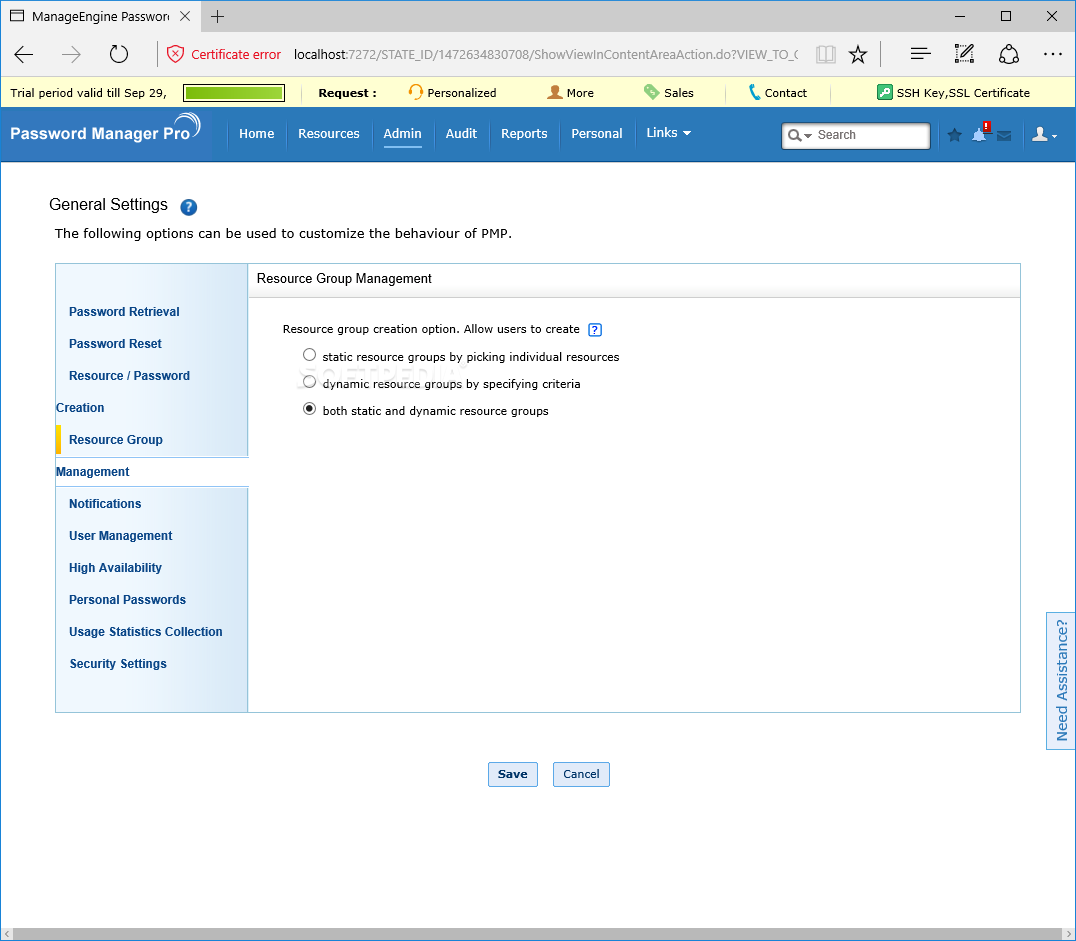Viewport: 1076px width, 941px height.
Task: Refresh the page using the reload icon
Action: click(x=119, y=54)
